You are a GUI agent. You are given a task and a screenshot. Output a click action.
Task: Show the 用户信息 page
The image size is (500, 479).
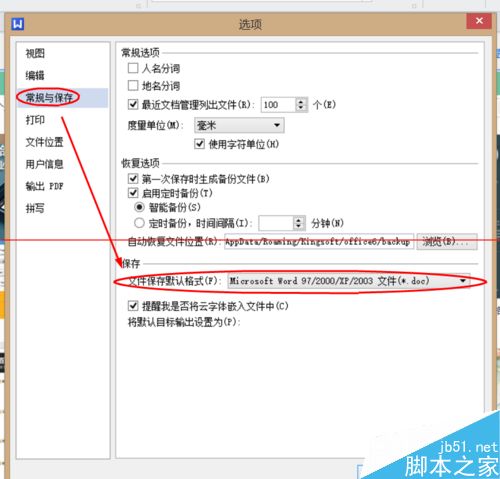pos(44,164)
